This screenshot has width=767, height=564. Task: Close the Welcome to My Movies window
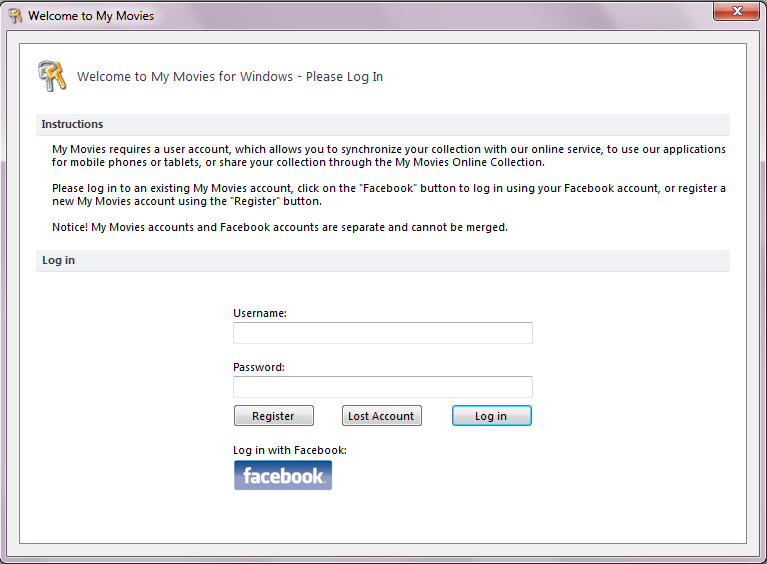pos(737,12)
